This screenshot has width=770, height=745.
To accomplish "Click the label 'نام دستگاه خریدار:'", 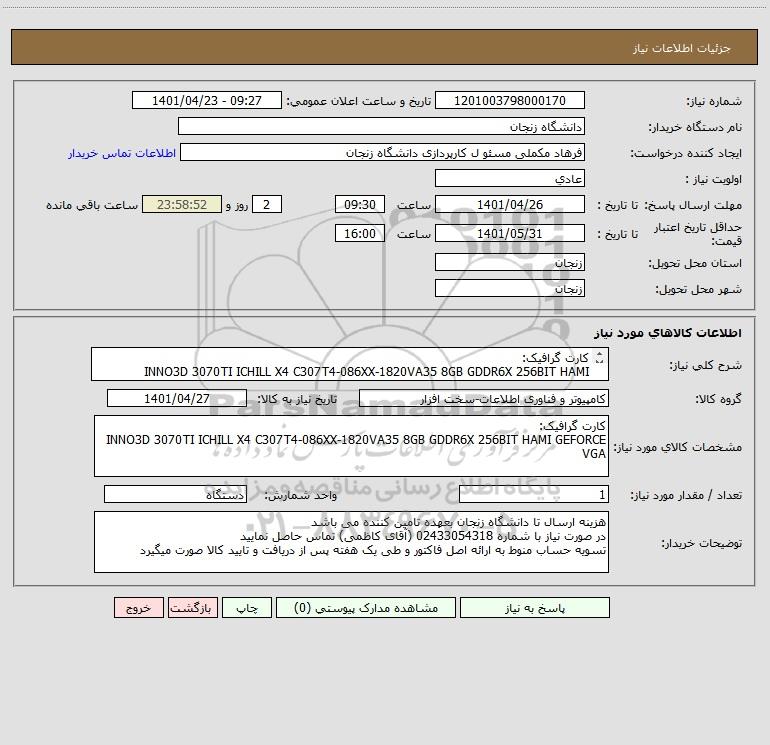I will (x=695, y=128).
